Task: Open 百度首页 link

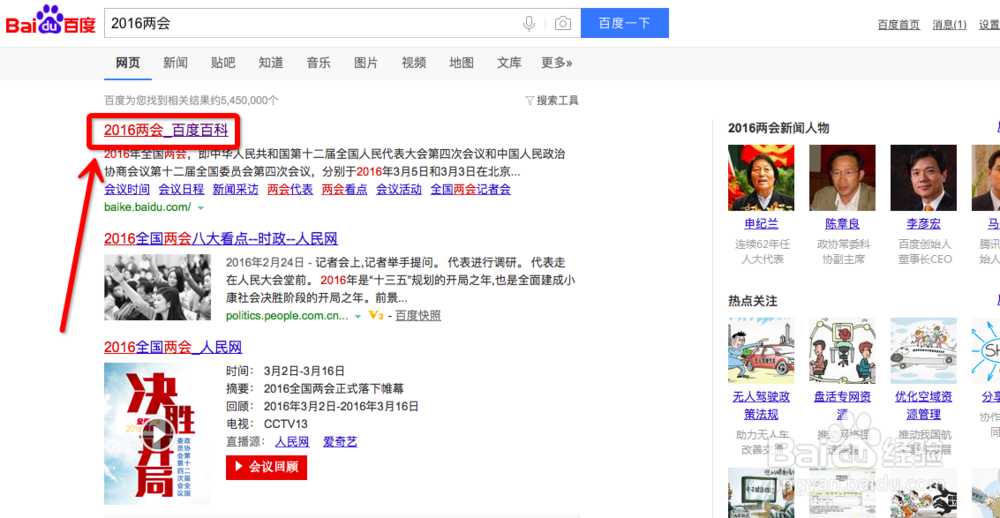Action: tap(899, 25)
